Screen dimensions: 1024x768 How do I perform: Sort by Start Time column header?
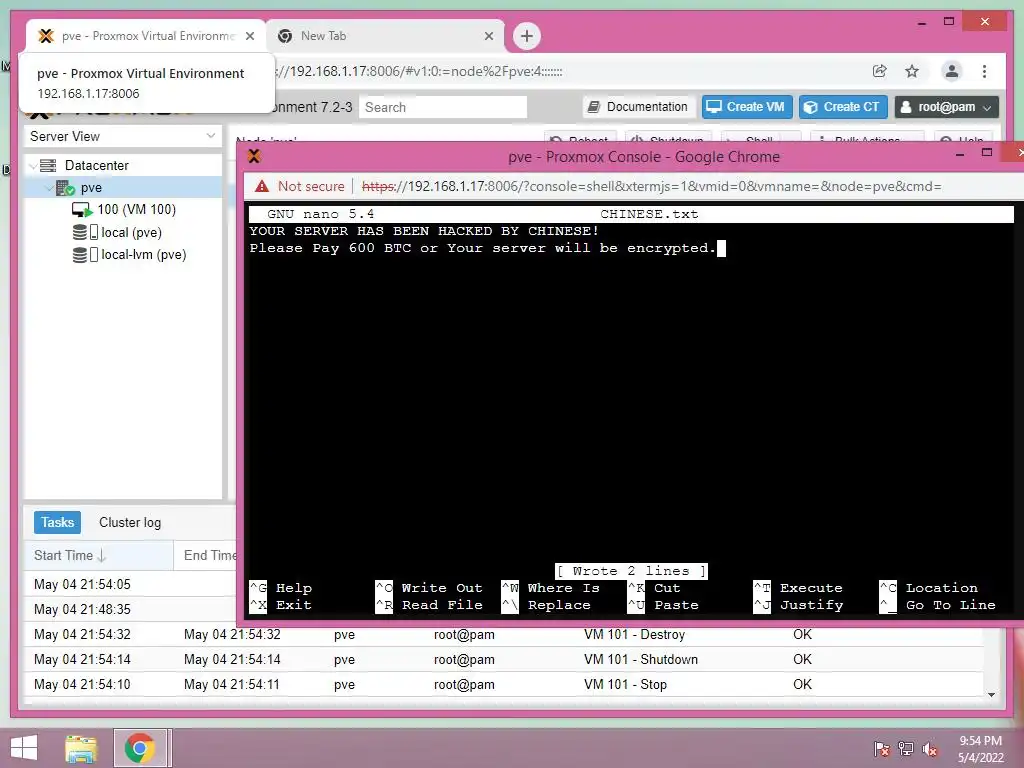(99, 556)
